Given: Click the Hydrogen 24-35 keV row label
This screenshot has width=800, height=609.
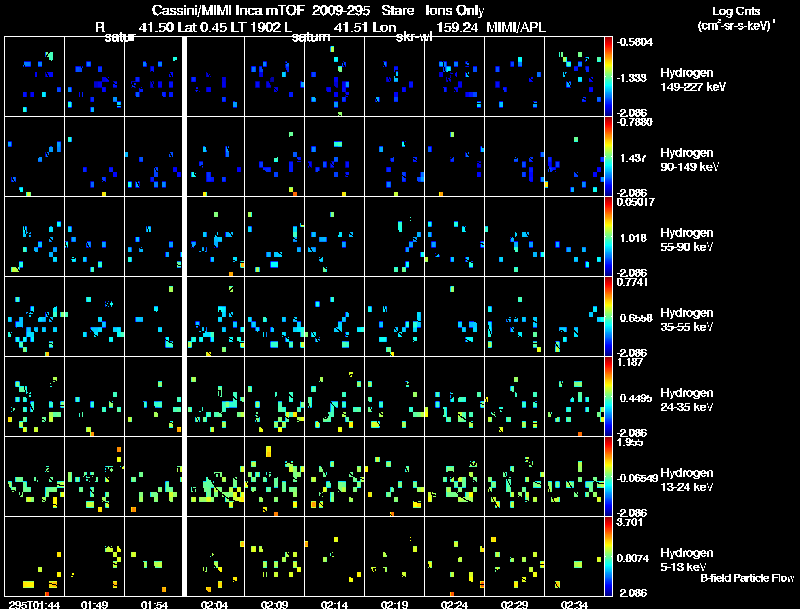Looking at the screenshot, I should [x=687, y=400].
